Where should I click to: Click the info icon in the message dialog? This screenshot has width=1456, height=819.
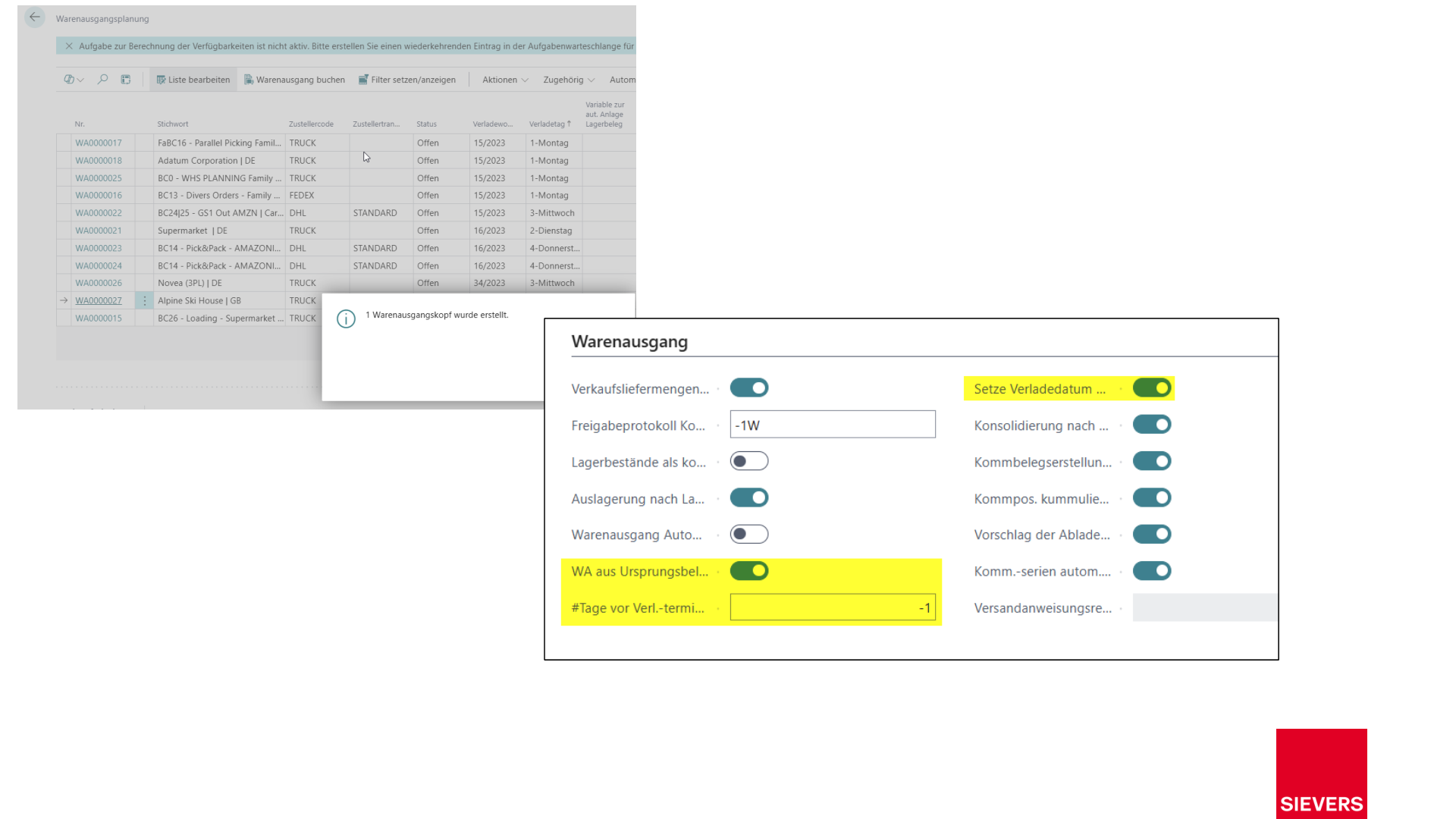tap(346, 319)
